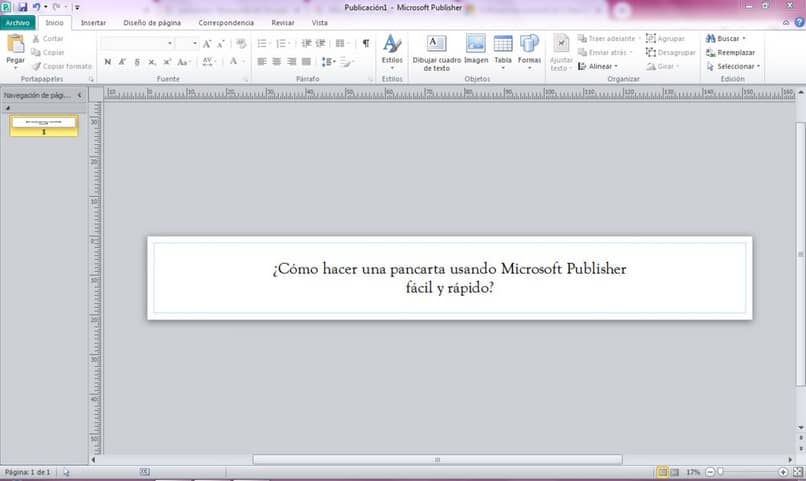Open the font name combo box
The image size is (806, 481).
point(137,44)
